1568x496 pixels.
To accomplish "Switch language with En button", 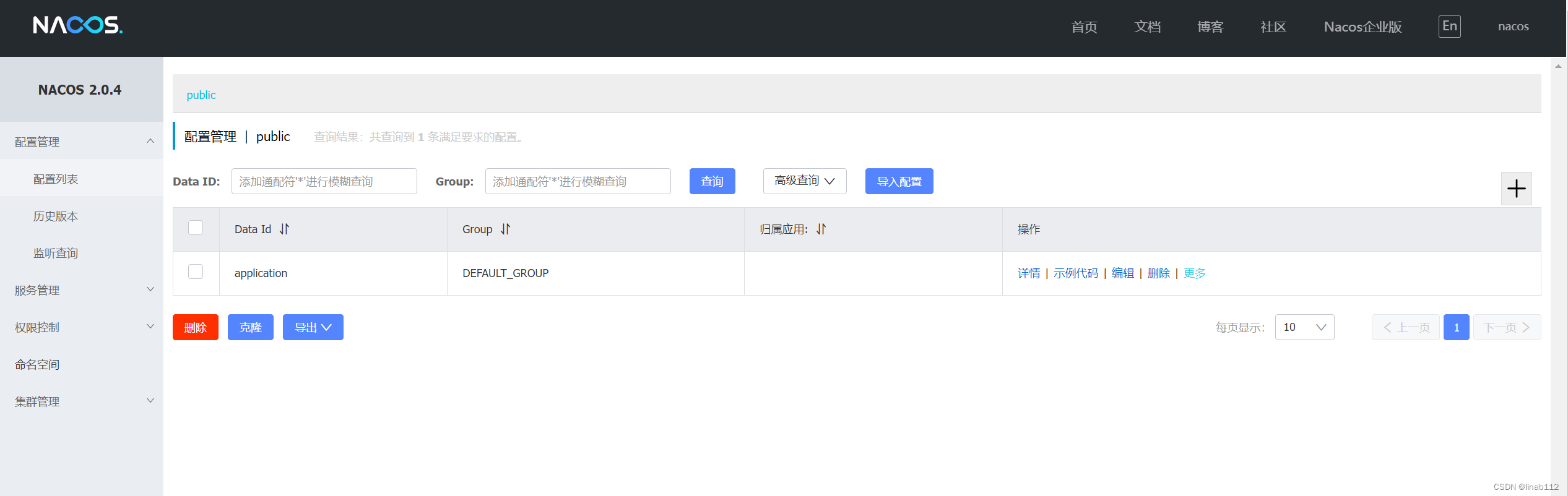I will (1449, 26).
